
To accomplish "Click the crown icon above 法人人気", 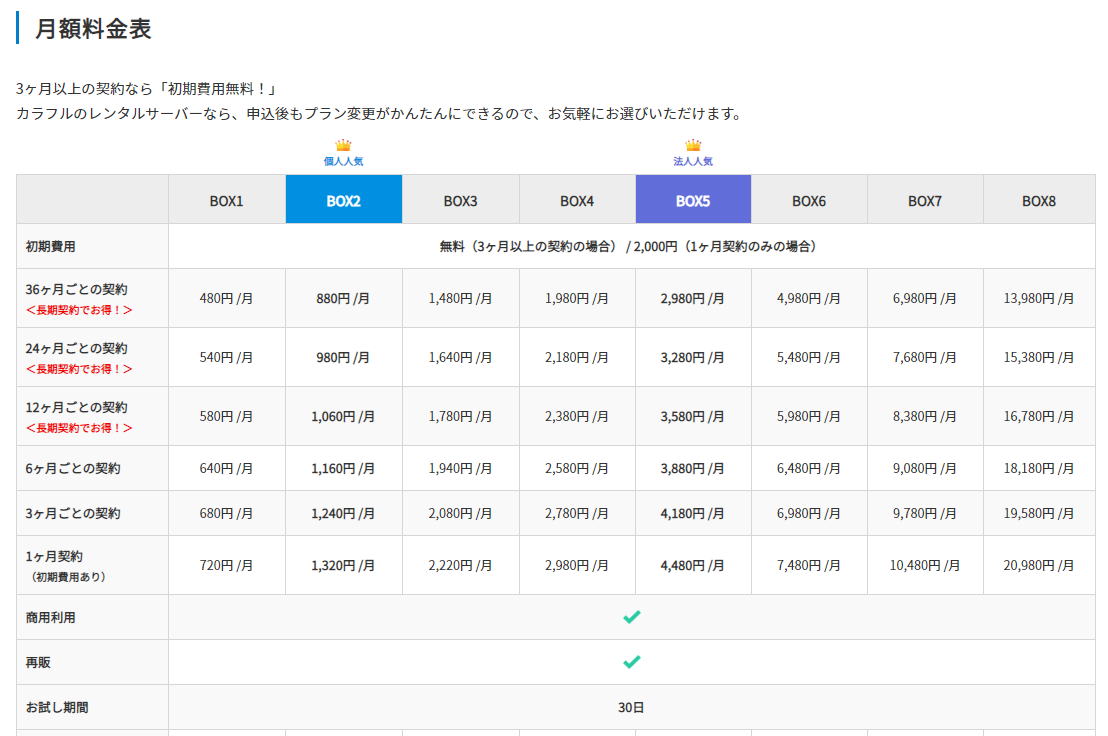I will point(693,145).
